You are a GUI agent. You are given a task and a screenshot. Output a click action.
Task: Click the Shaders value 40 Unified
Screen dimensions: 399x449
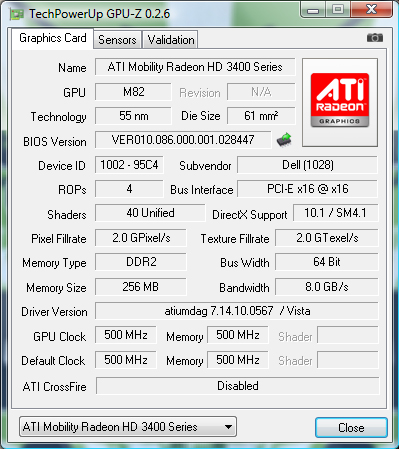click(x=150, y=213)
